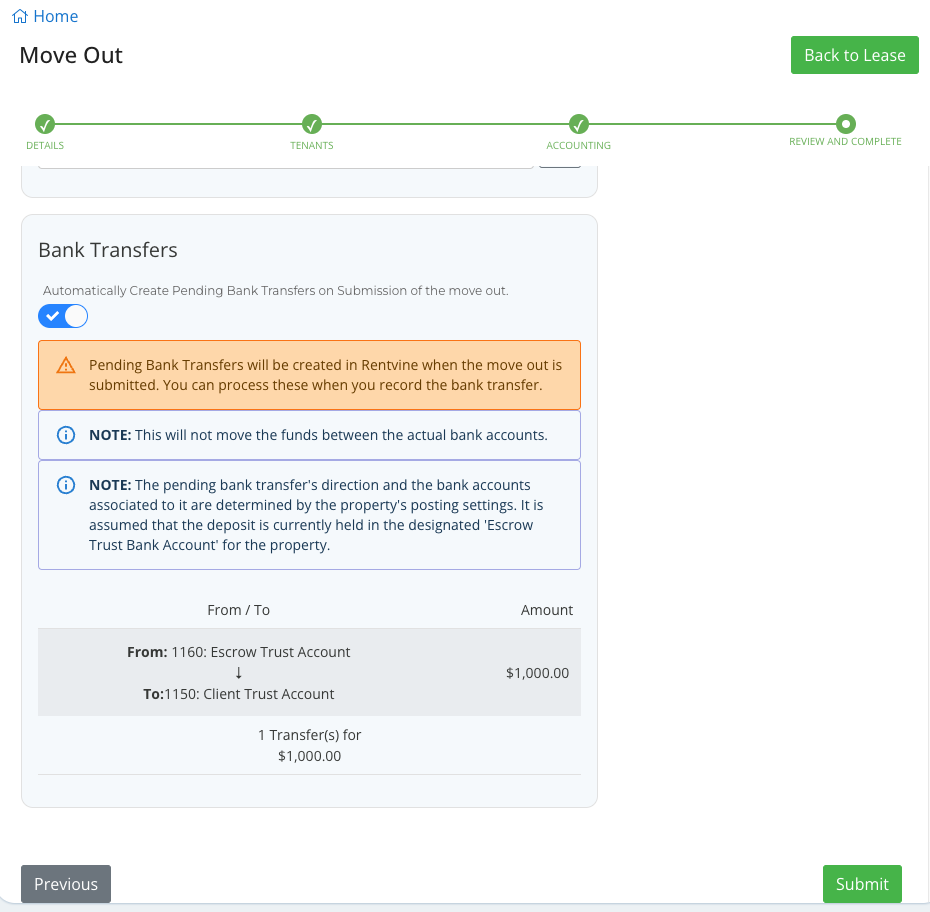This screenshot has height=912, width=930.
Task: Click the green checkmark on the DETAILS step
Action: click(x=45, y=125)
